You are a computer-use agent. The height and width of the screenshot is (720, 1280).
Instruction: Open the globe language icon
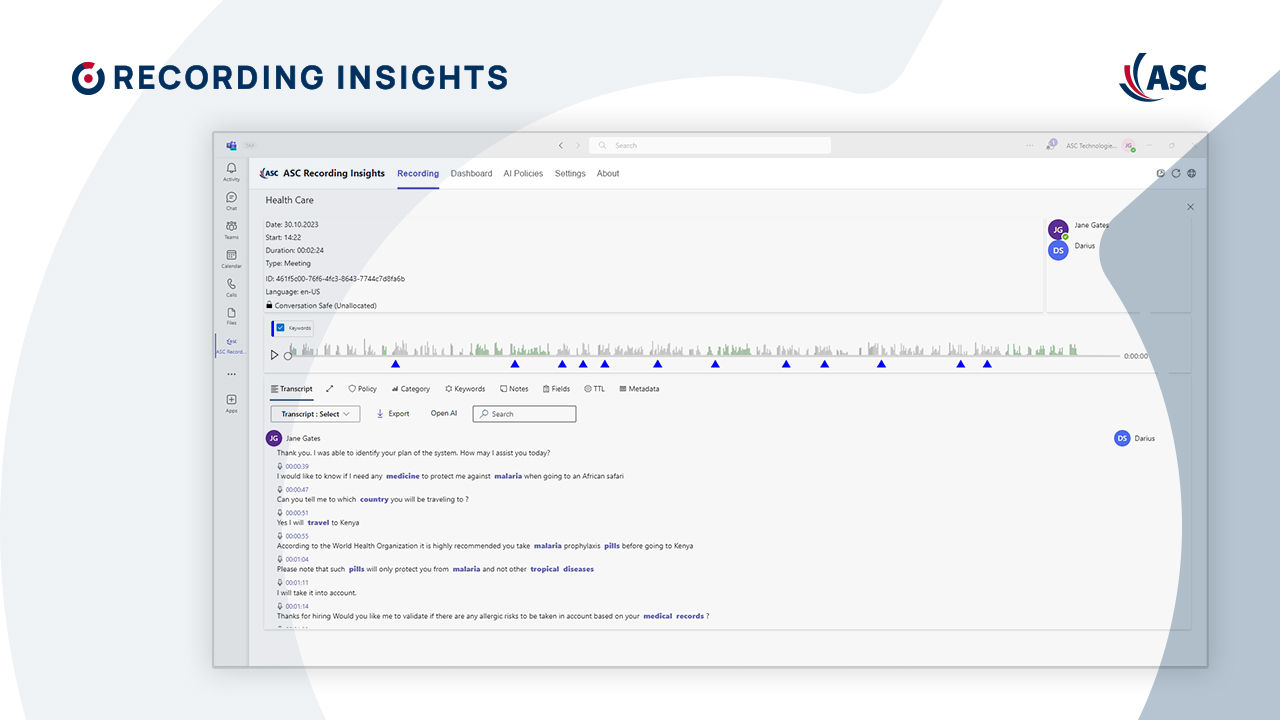point(1191,173)
